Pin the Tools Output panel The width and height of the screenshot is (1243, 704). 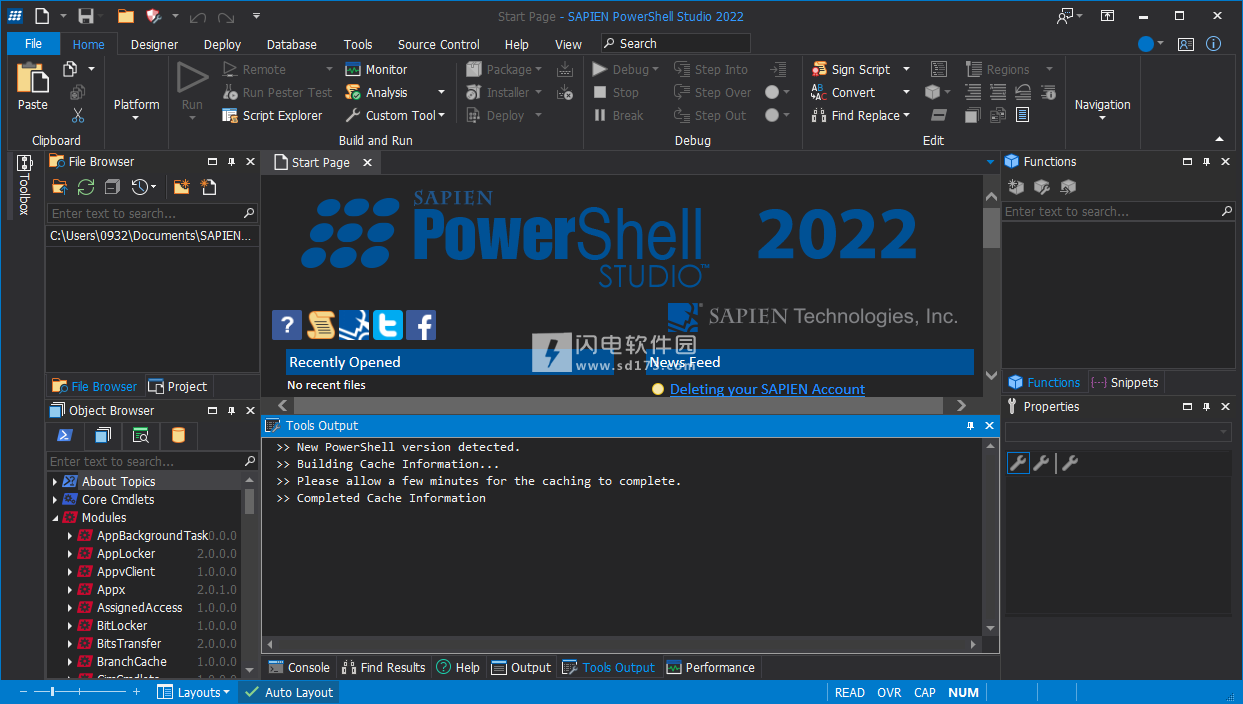(970, 426)
